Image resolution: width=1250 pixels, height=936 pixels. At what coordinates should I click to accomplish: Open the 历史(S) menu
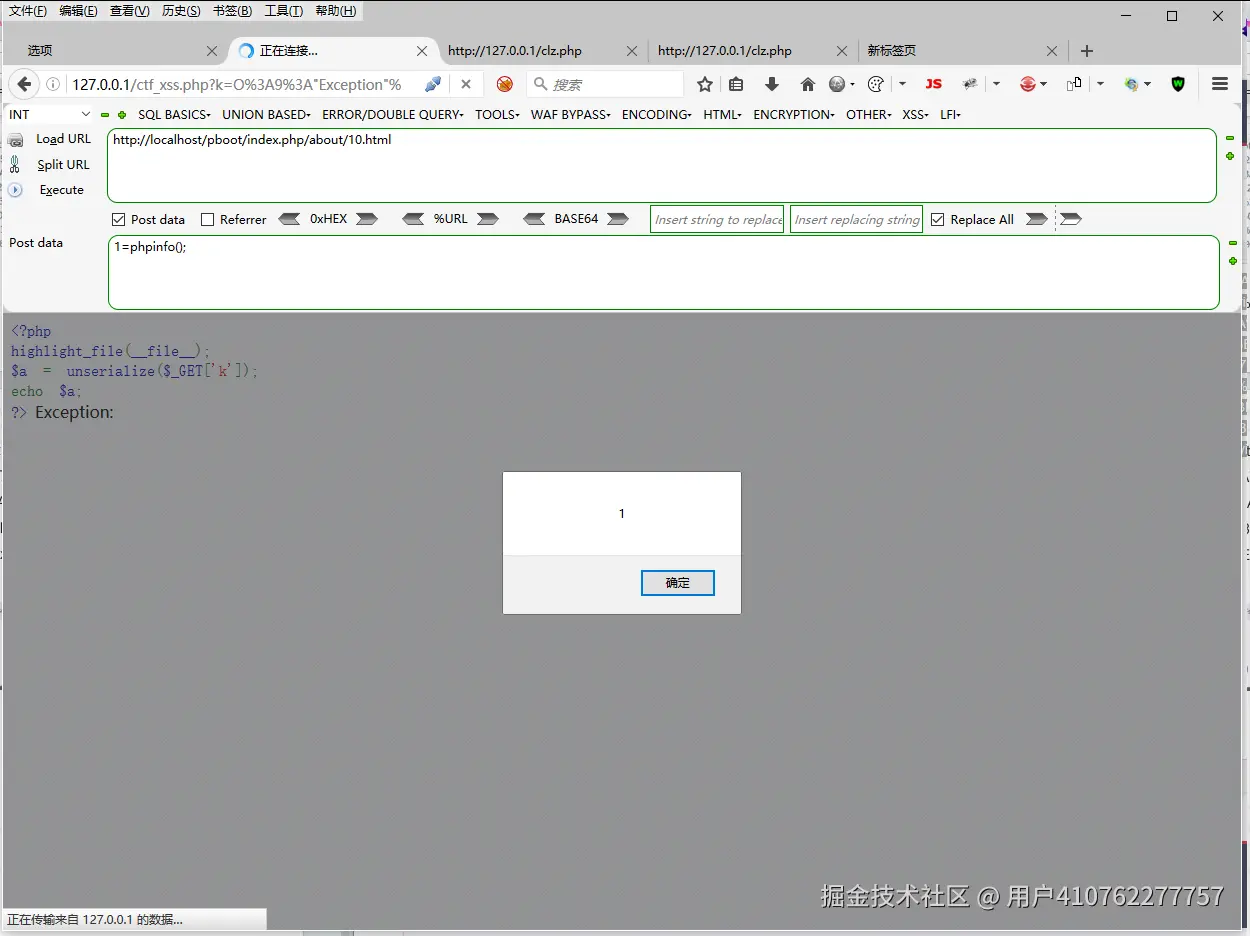[x=181, y=11]
